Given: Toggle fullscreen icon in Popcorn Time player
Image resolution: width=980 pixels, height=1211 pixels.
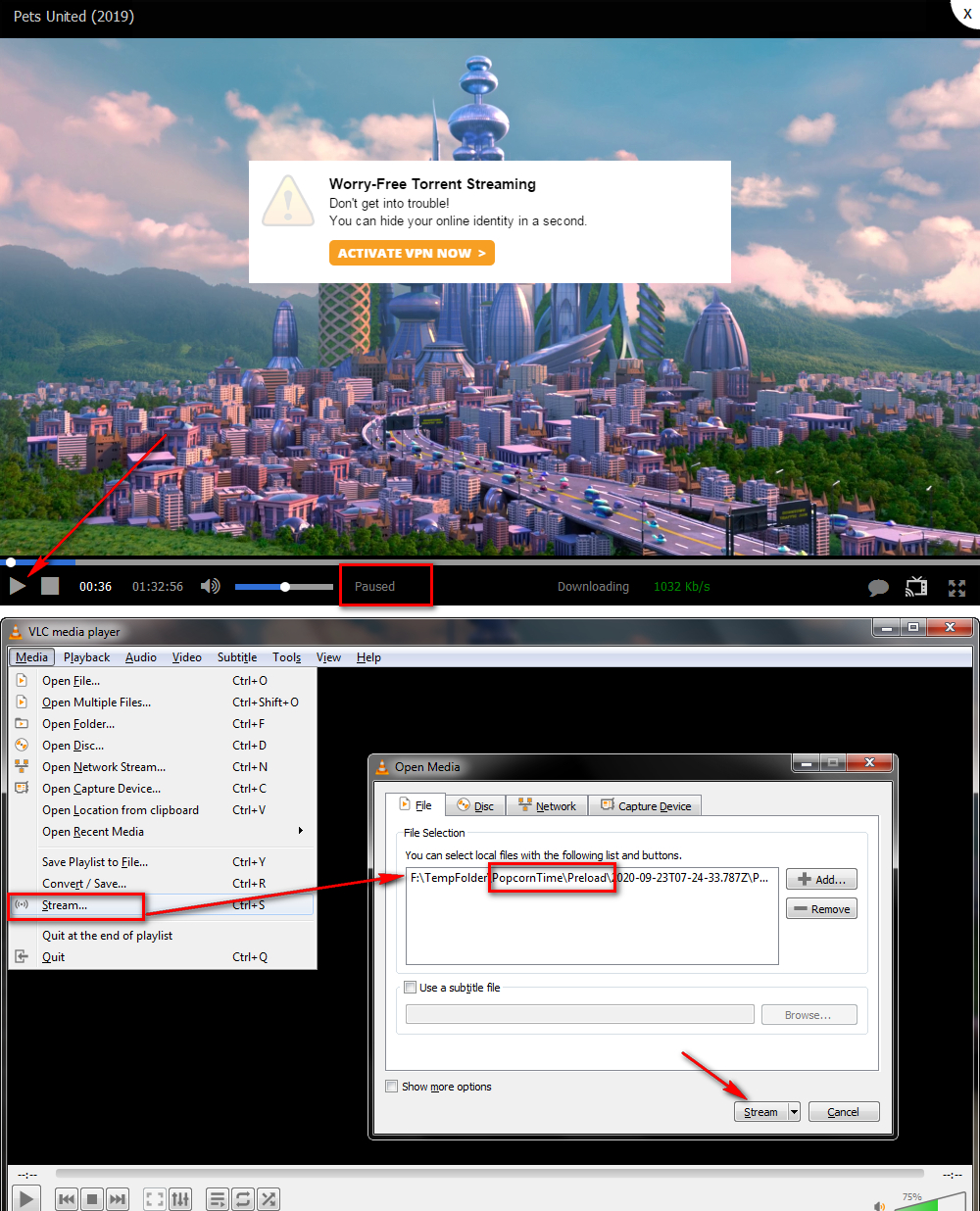Looking at the screenshot, I should 957,588.
